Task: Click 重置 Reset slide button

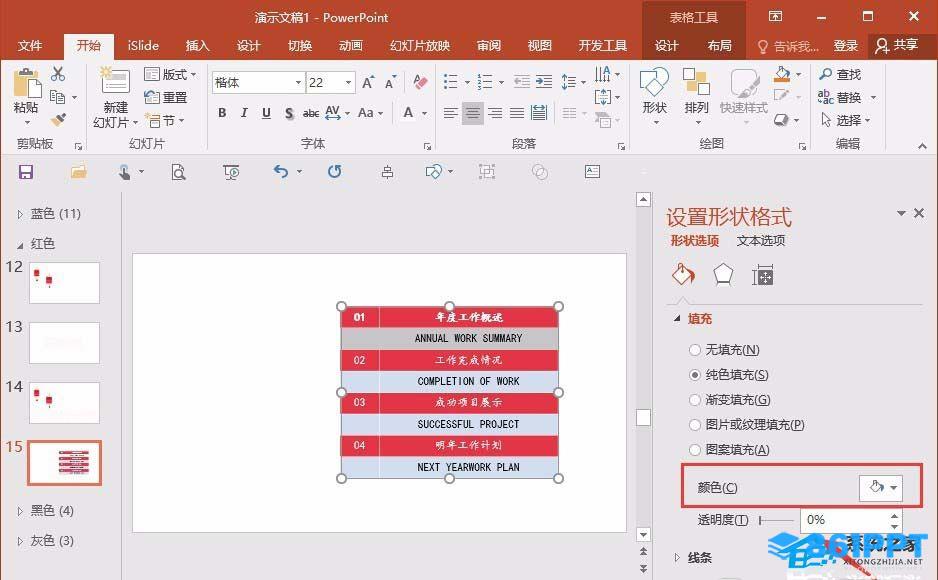Action: coord(166,97)
